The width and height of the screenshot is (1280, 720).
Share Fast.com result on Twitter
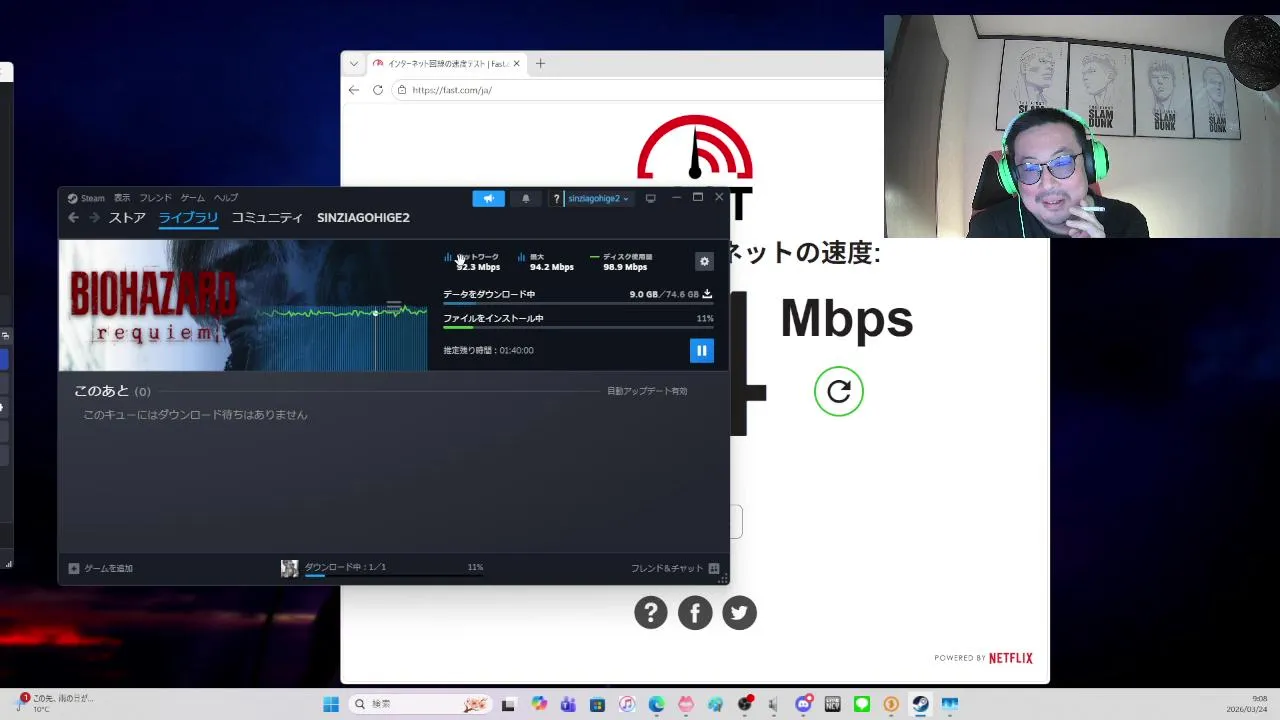(740, 613)
